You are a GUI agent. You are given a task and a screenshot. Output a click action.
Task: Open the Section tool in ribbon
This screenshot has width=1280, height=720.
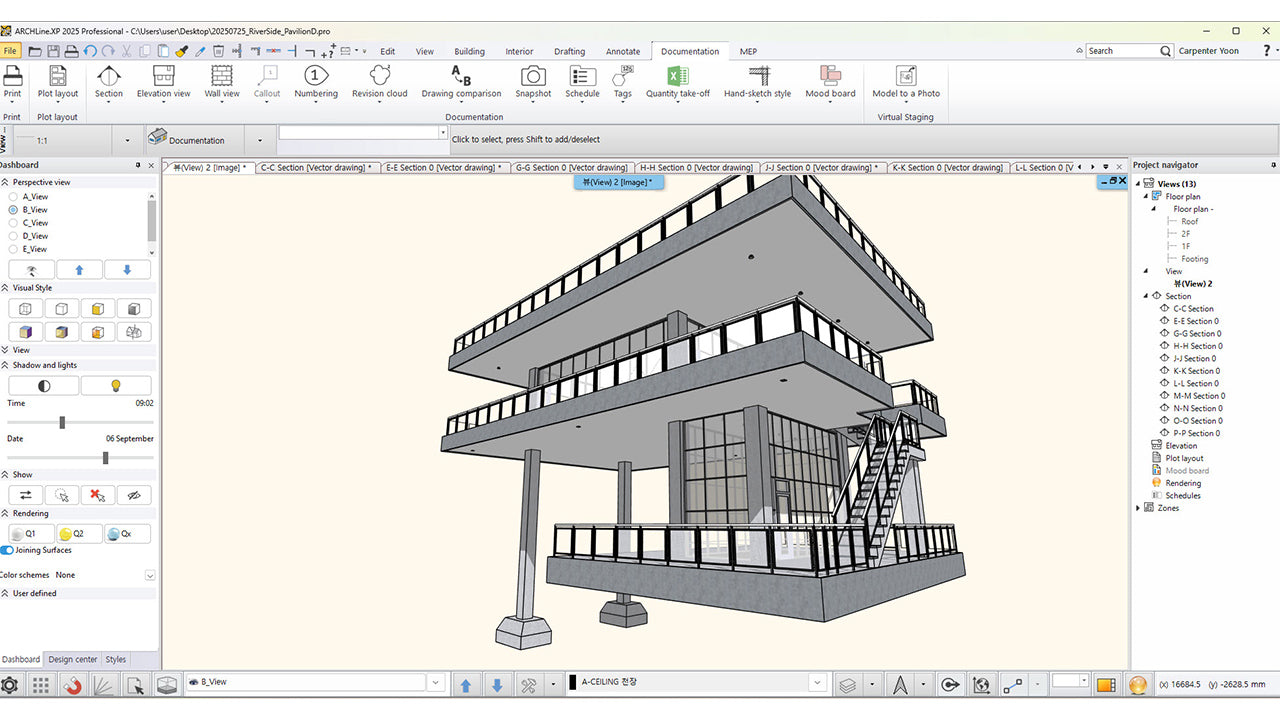109,80
